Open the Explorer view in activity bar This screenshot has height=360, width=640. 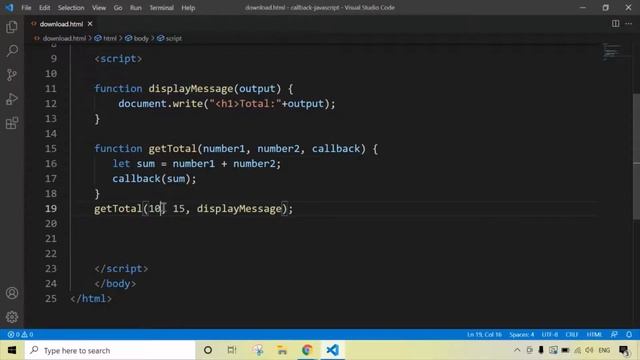point(12,27)
